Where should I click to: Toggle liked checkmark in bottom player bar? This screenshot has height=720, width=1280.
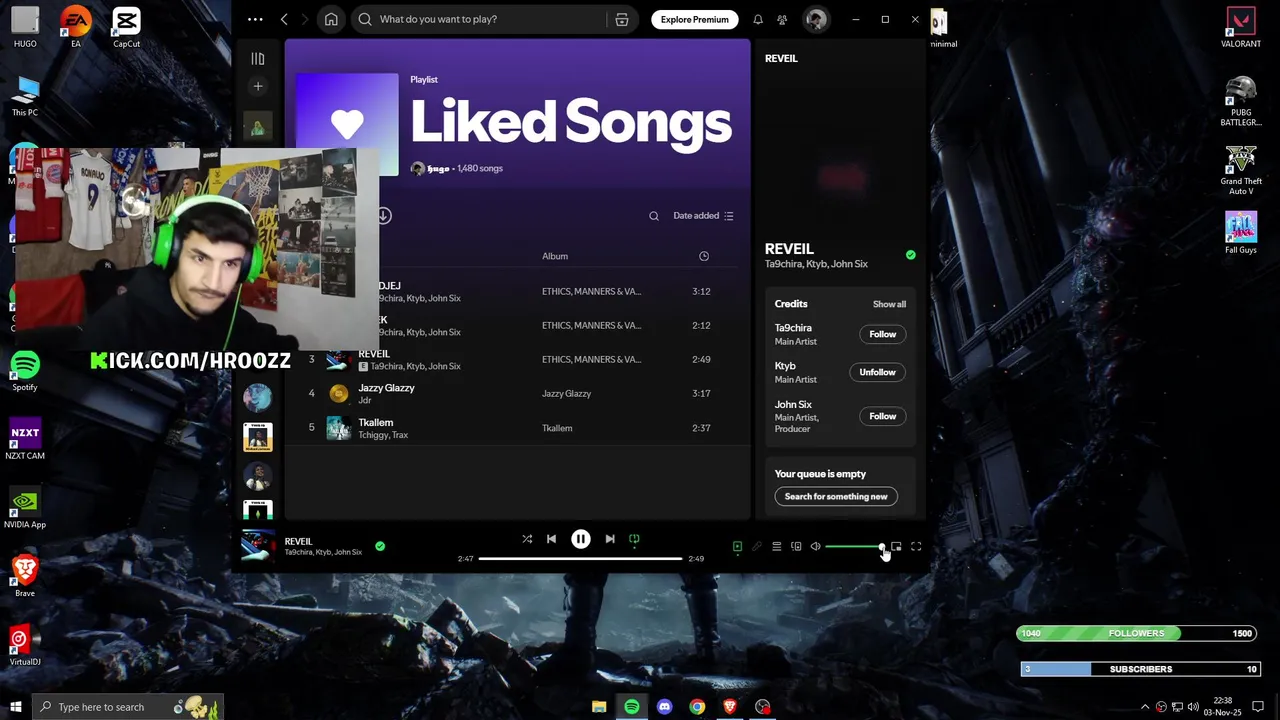click(380, 546)
